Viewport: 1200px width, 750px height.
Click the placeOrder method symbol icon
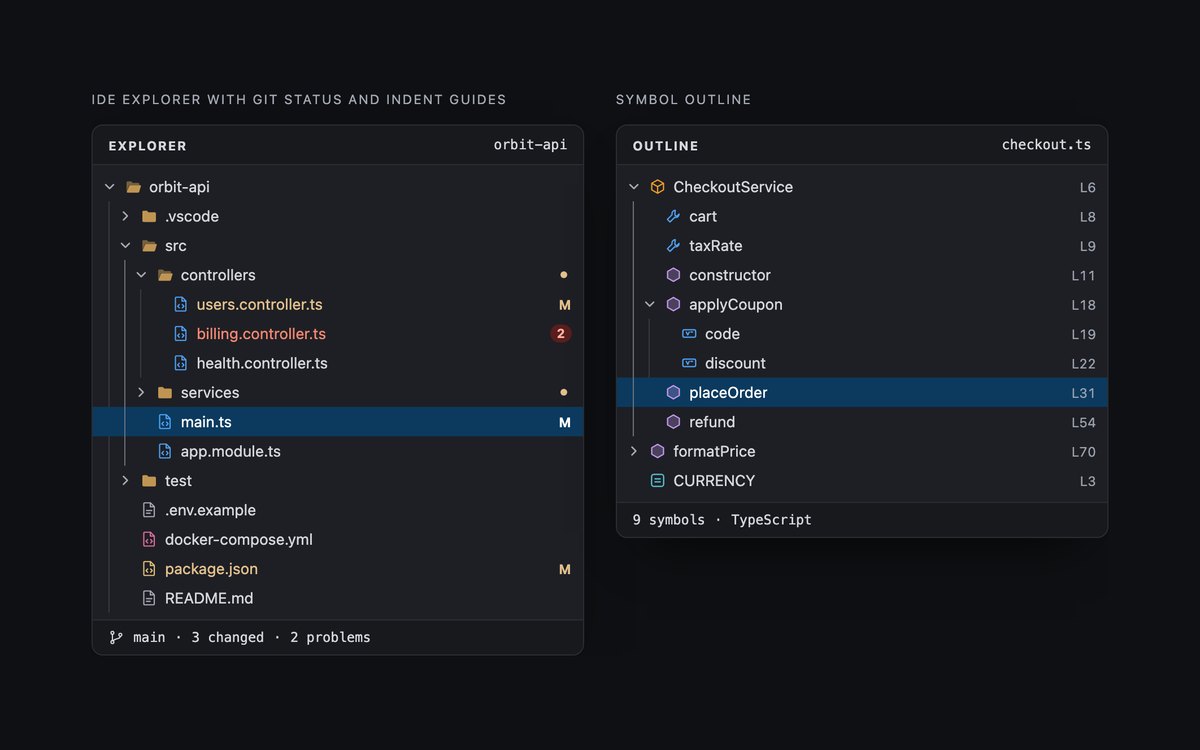click(673, 393)
